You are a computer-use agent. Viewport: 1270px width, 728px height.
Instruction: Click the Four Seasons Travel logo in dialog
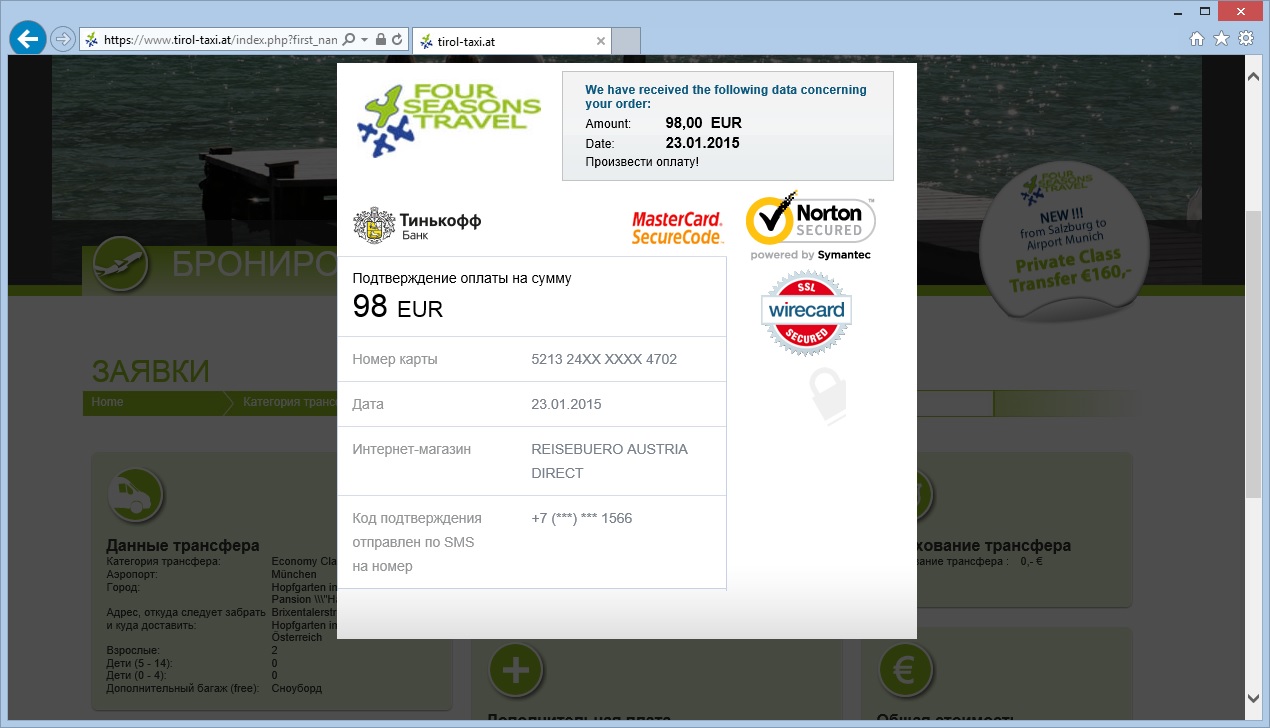coord(448,121)
